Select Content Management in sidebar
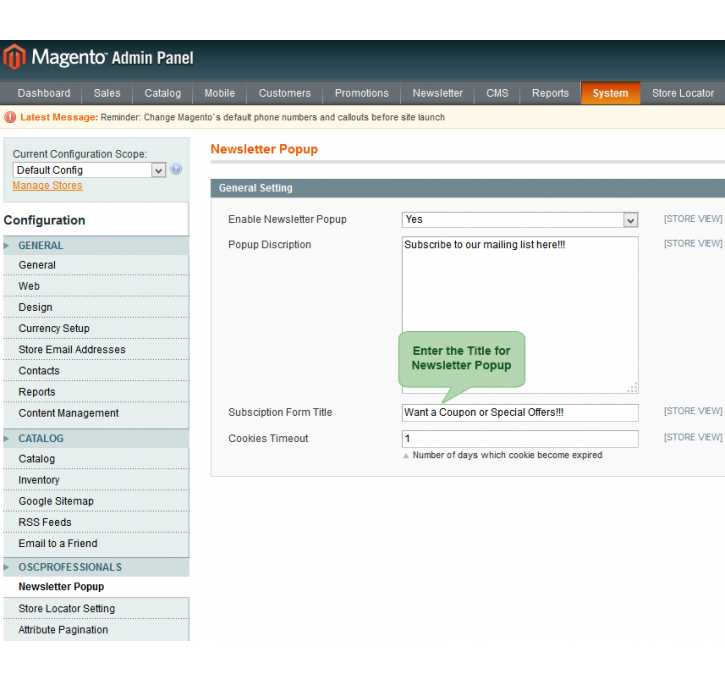 (96, 413)
